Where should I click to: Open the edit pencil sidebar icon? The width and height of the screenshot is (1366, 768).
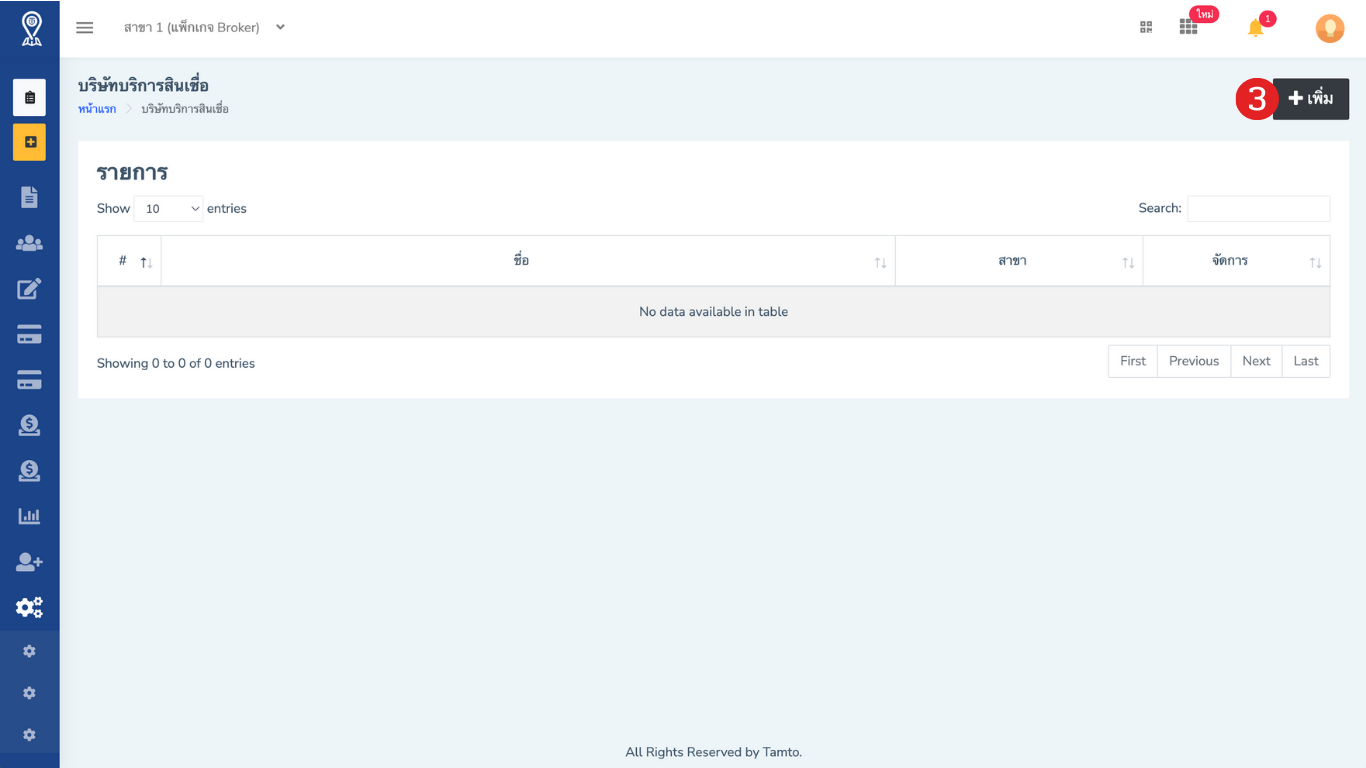click(x=29, y=289)
